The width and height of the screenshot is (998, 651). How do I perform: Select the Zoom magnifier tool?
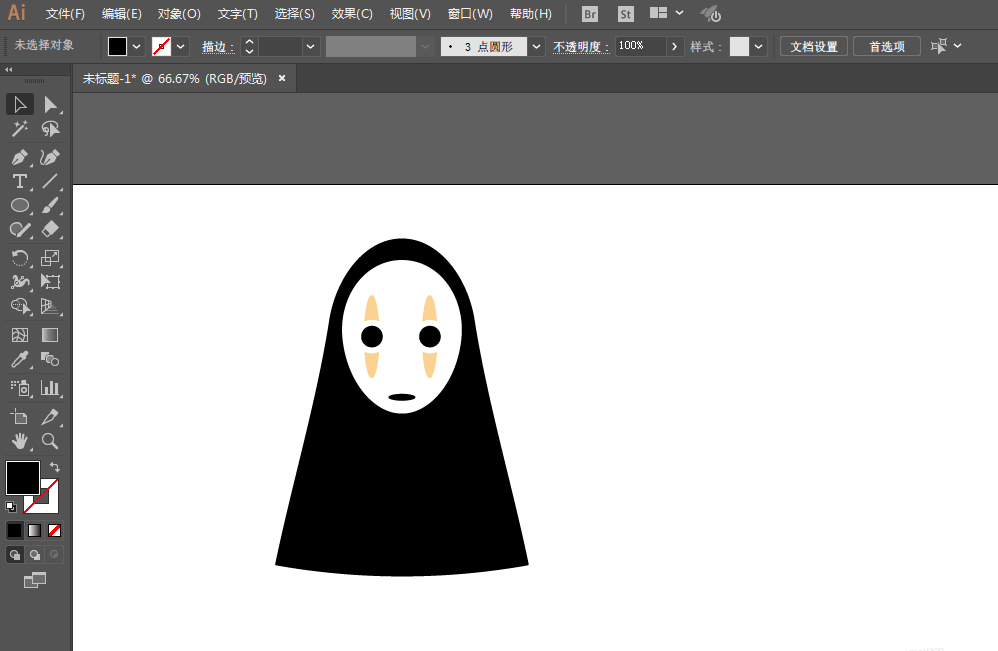50,441
